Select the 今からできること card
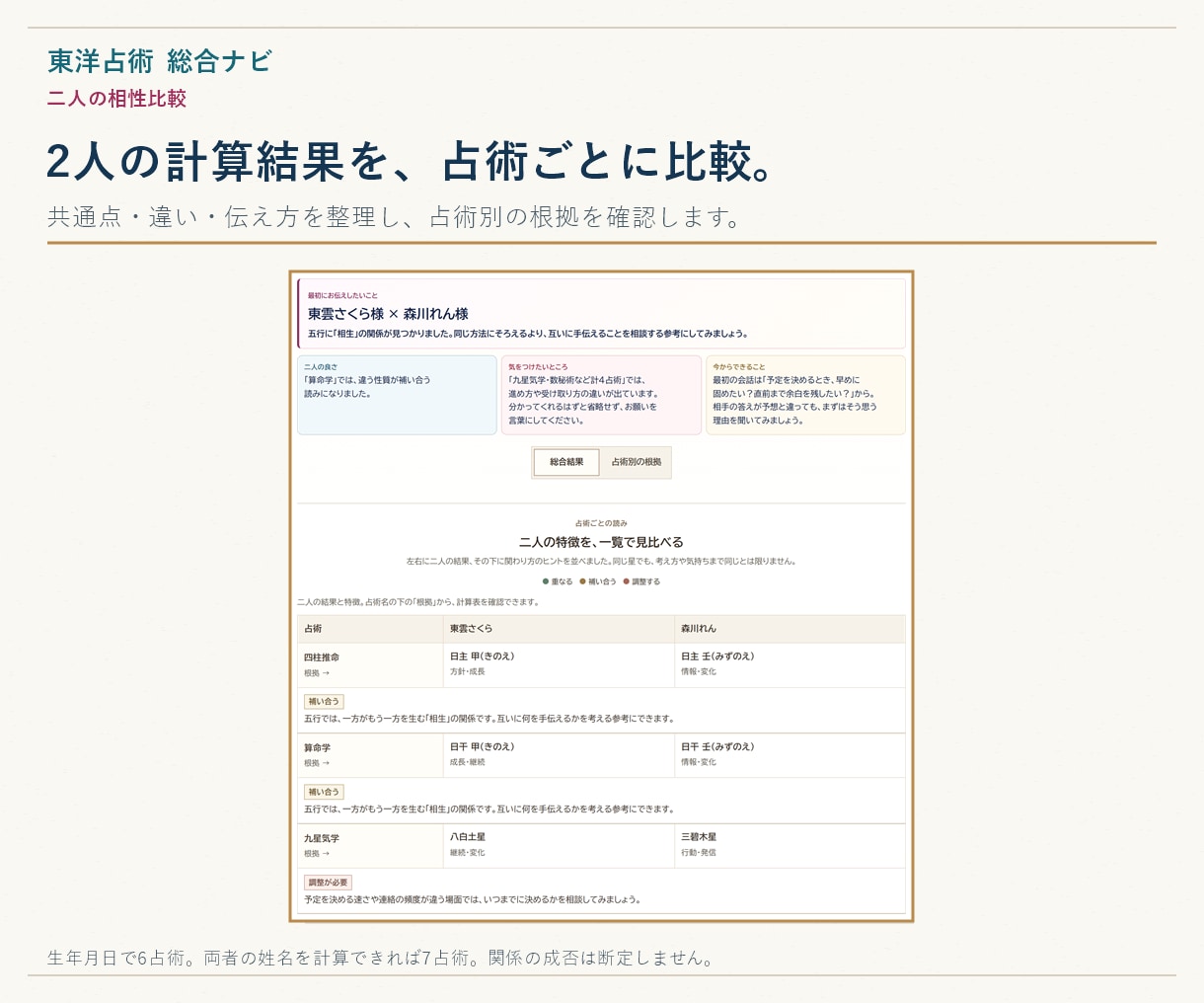 pyautogui.click(x=805, y=395)
